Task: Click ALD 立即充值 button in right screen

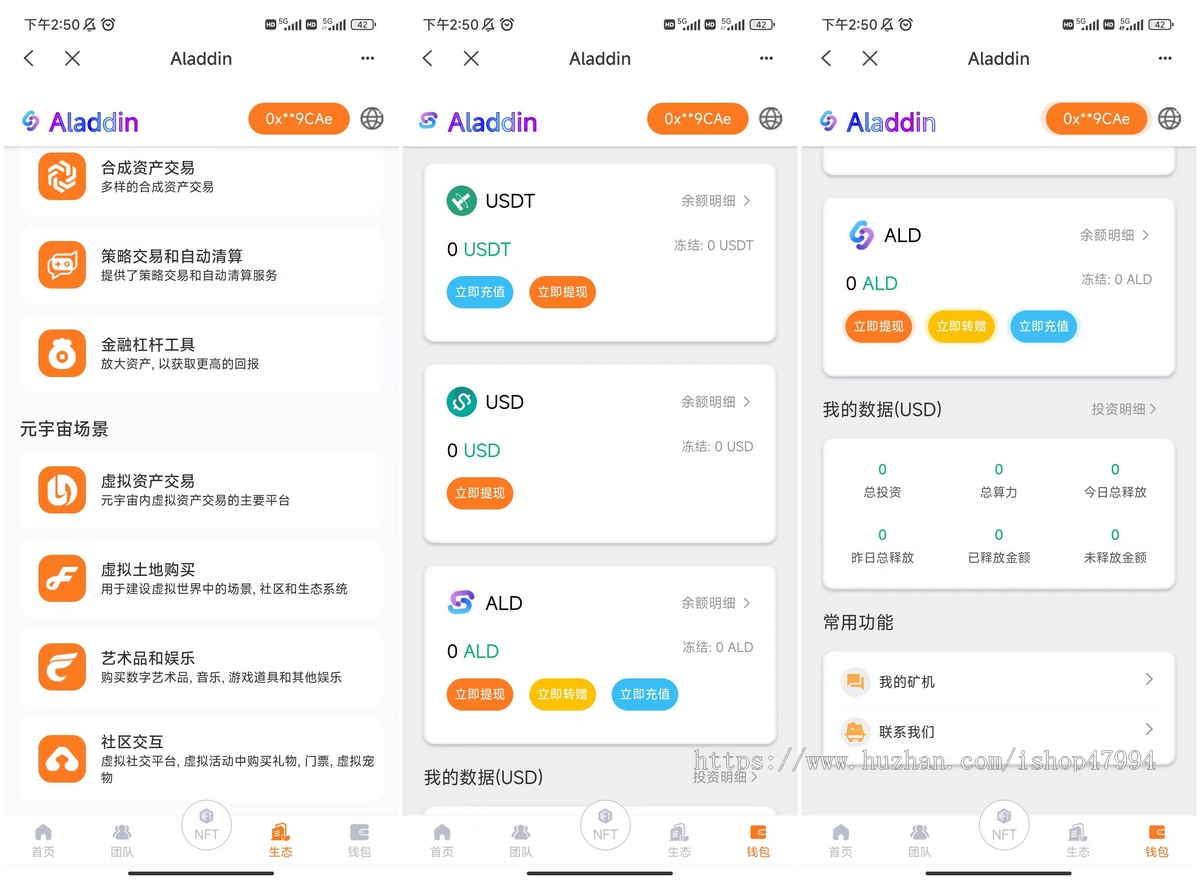Action: coord(1044,326)
